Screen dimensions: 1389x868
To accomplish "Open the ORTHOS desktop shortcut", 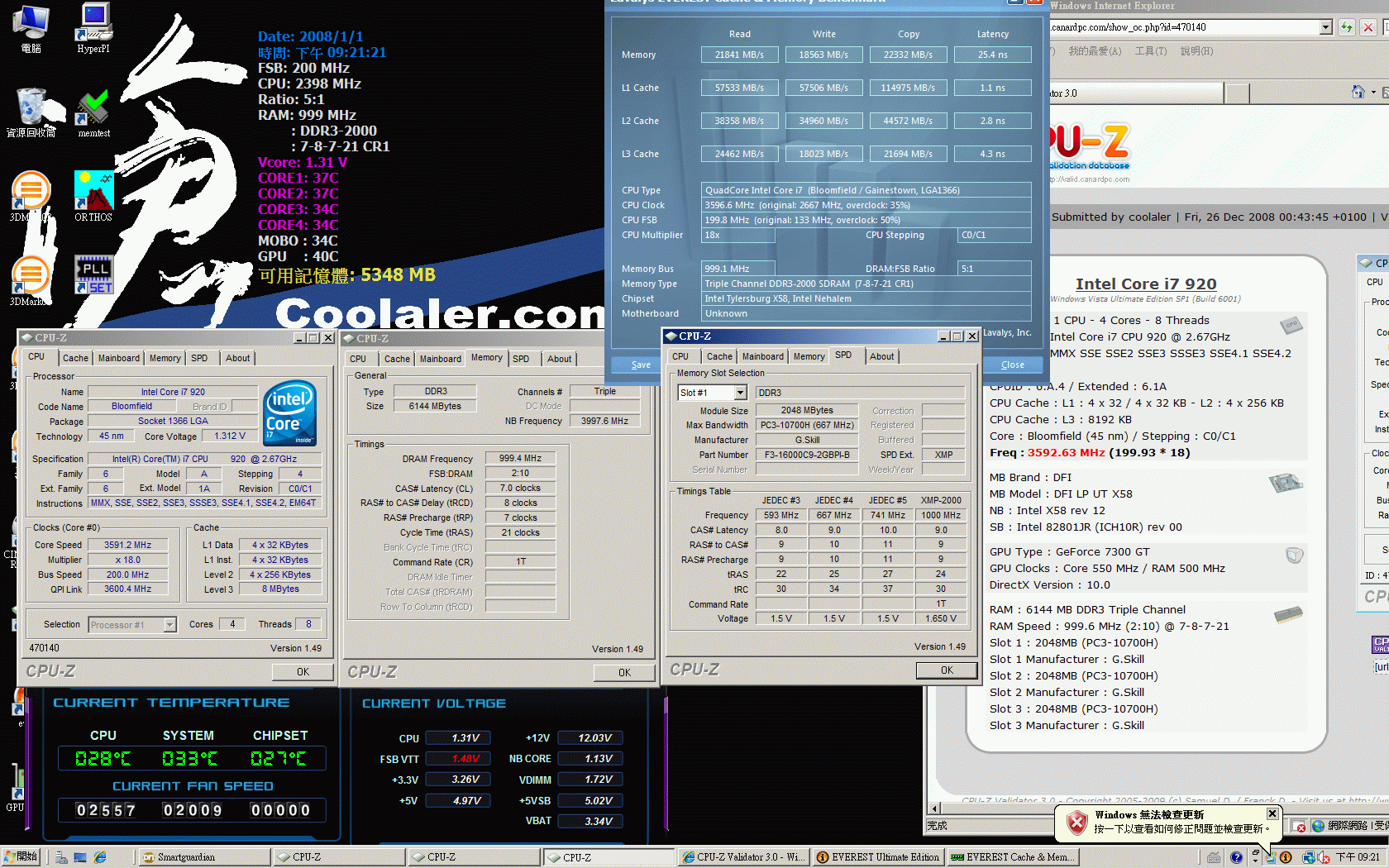I will (93, 196).
